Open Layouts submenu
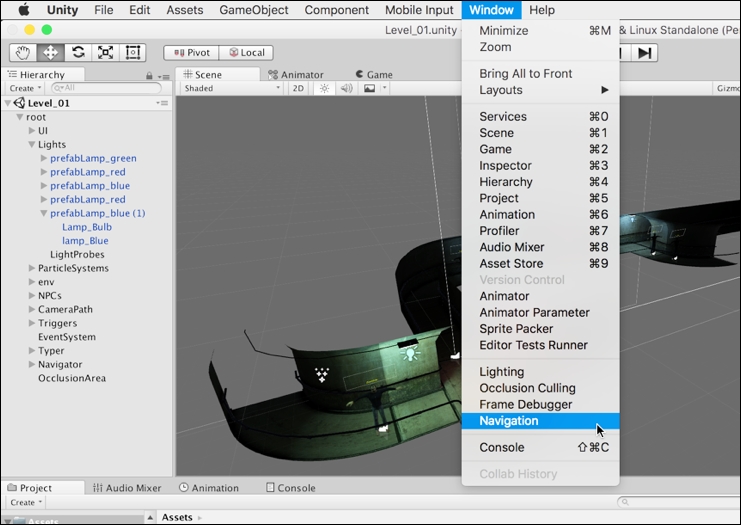The width and height of the screenshot is (741, 525). (541, 90)
